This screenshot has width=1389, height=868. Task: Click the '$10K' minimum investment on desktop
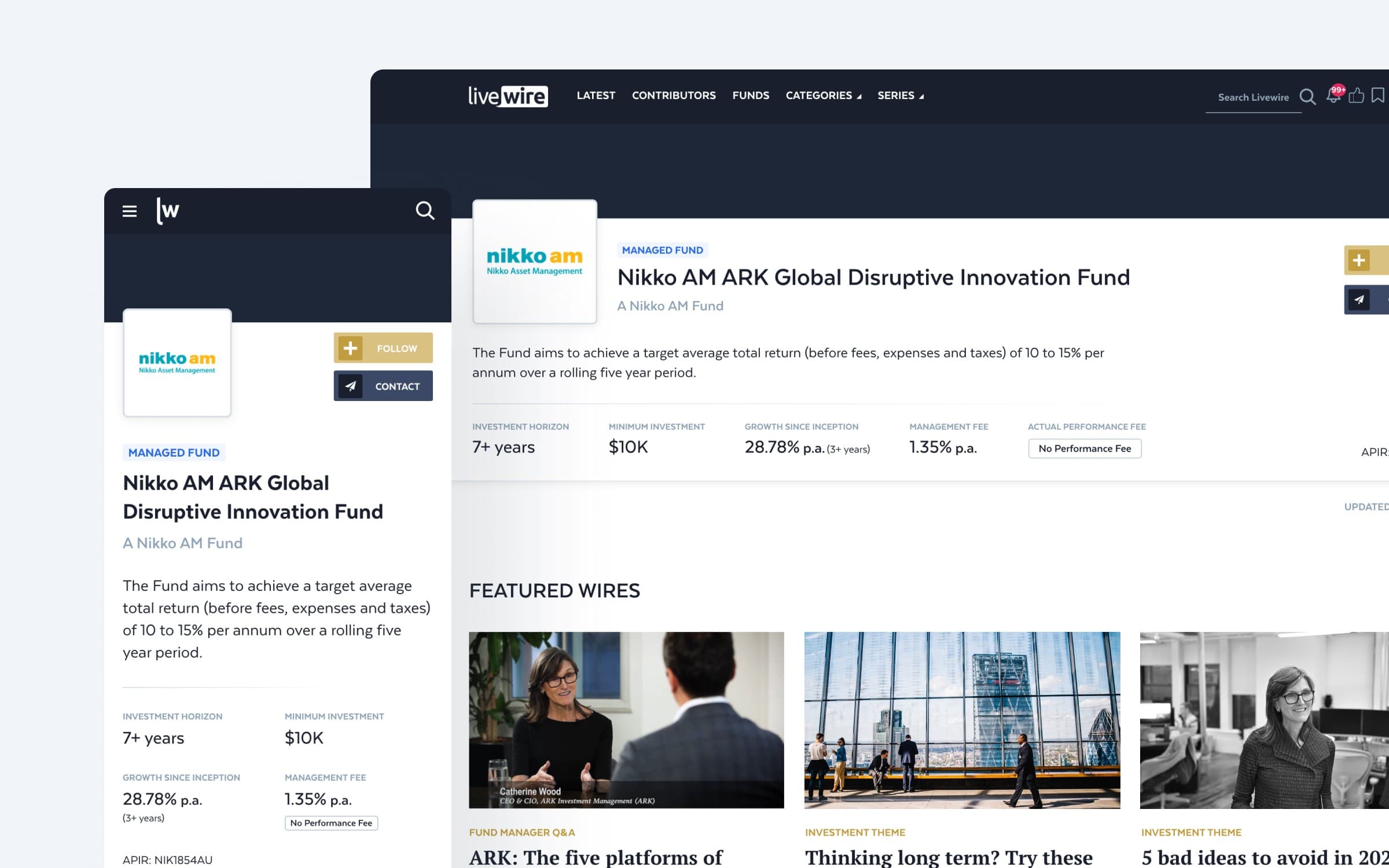click(x=628, y=447)
